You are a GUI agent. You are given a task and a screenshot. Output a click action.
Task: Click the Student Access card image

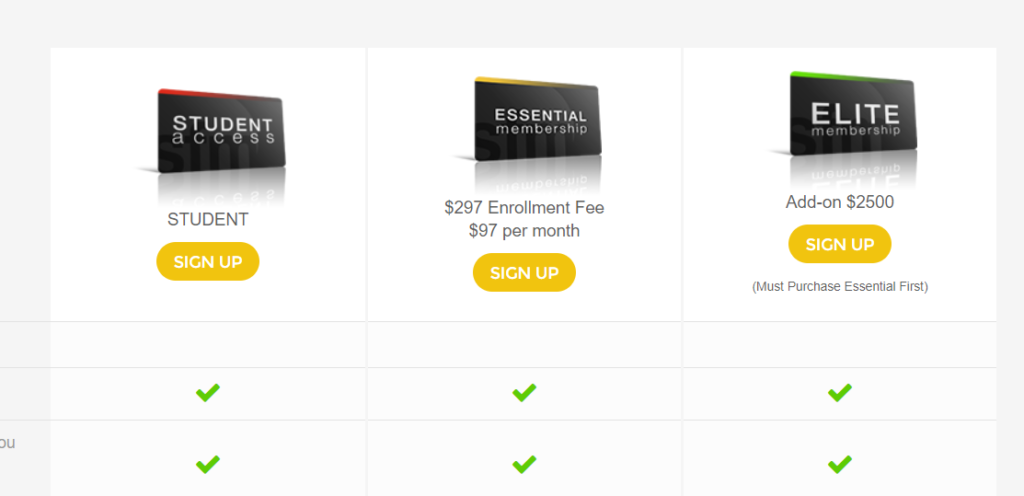[210, 147]
